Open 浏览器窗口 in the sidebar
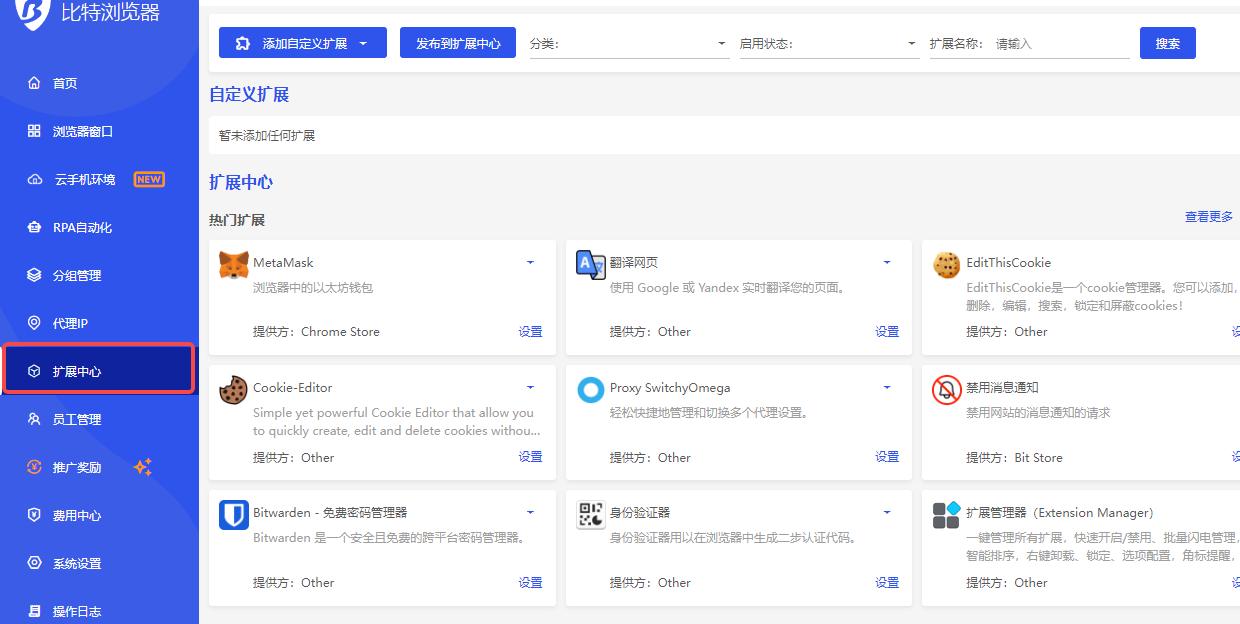 click(83, 132)
